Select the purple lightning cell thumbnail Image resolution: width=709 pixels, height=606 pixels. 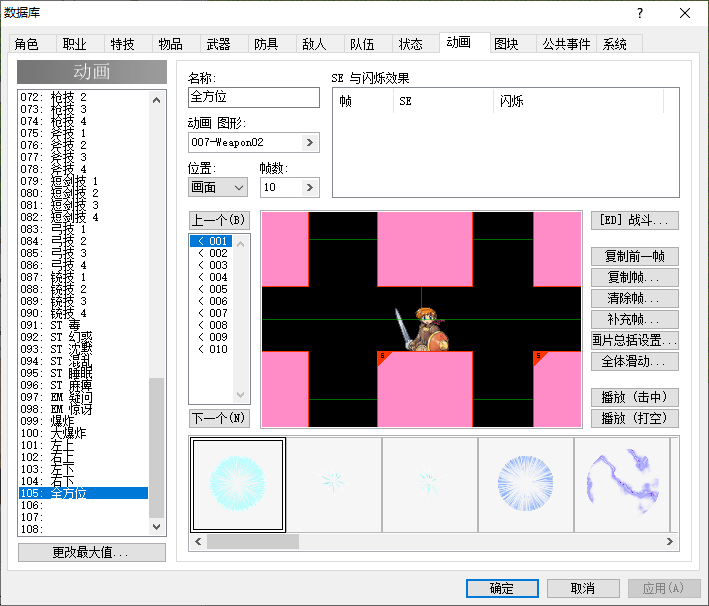click(x=622, y=484)
